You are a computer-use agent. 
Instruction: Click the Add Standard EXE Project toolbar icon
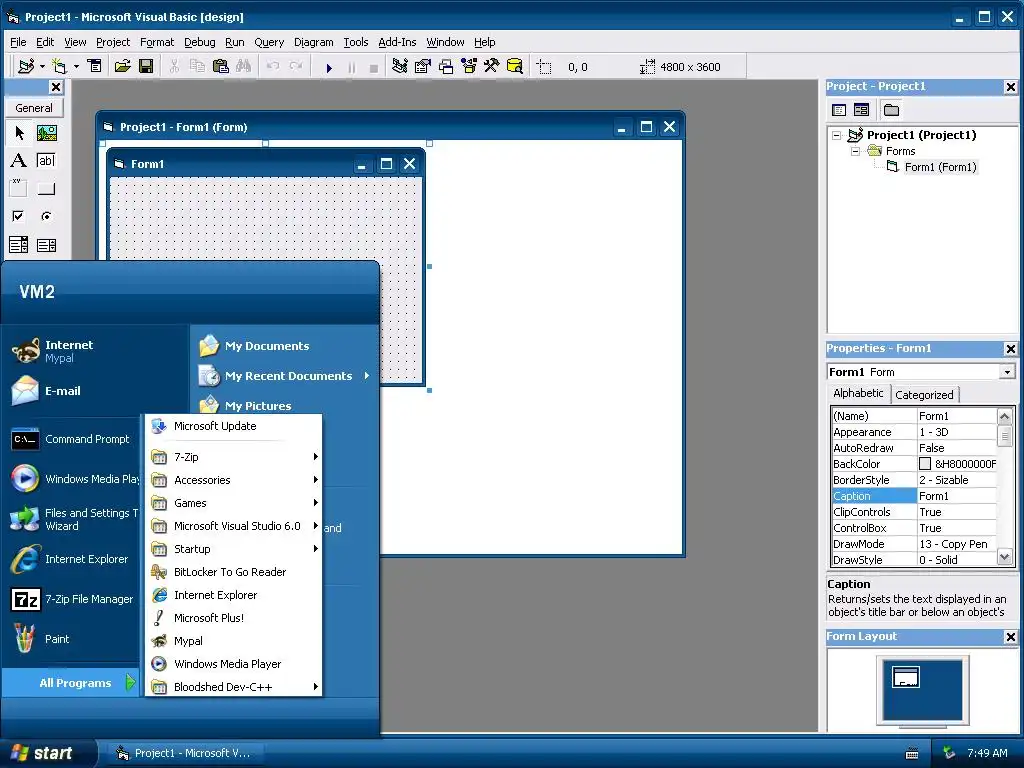pyautogui.click(x=26, y=67)
